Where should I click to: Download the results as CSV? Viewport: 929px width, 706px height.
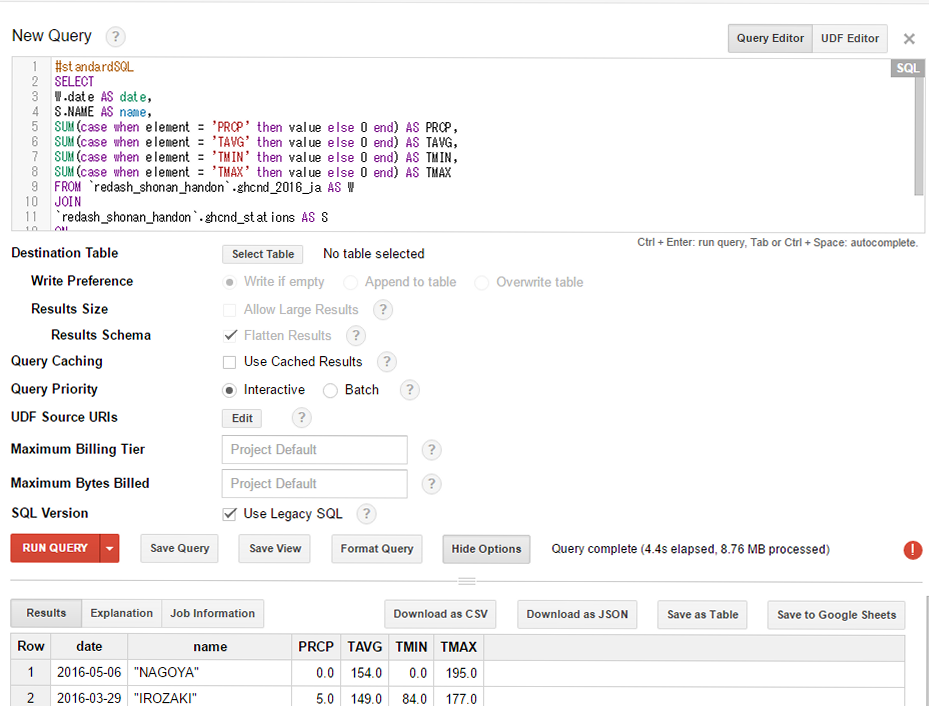[x=440, y=614]
